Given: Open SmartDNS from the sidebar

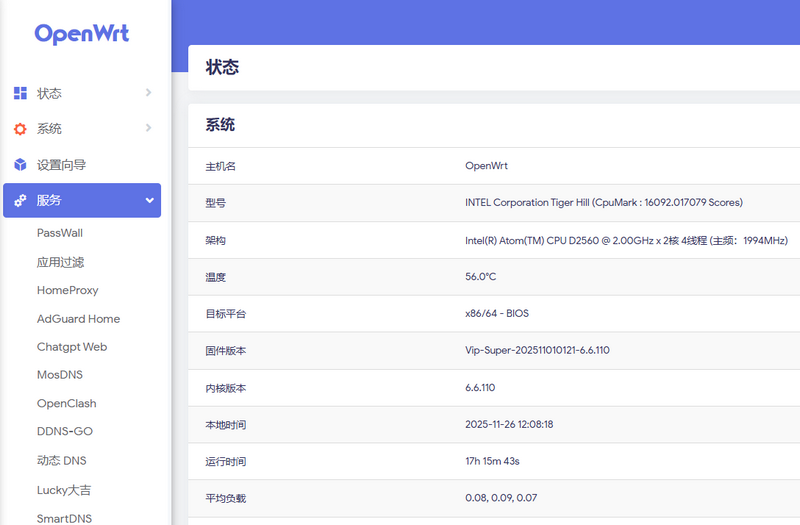Looking at the screenshot, I should pyautogui.click(x=65, y=518).
